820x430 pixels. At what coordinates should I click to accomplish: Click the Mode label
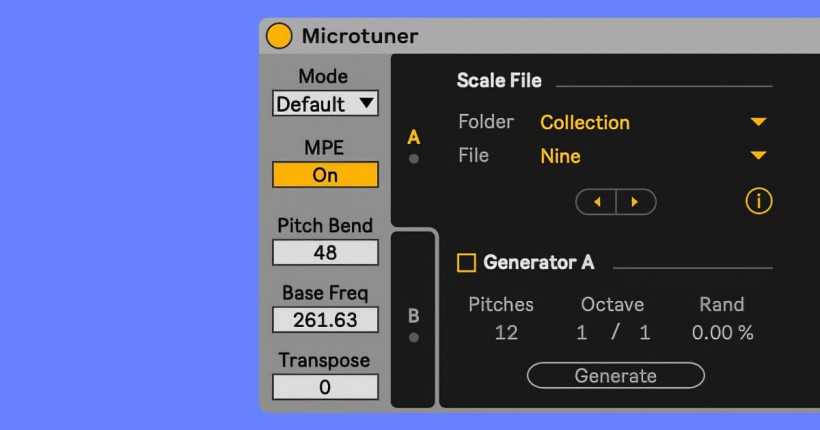323,76
